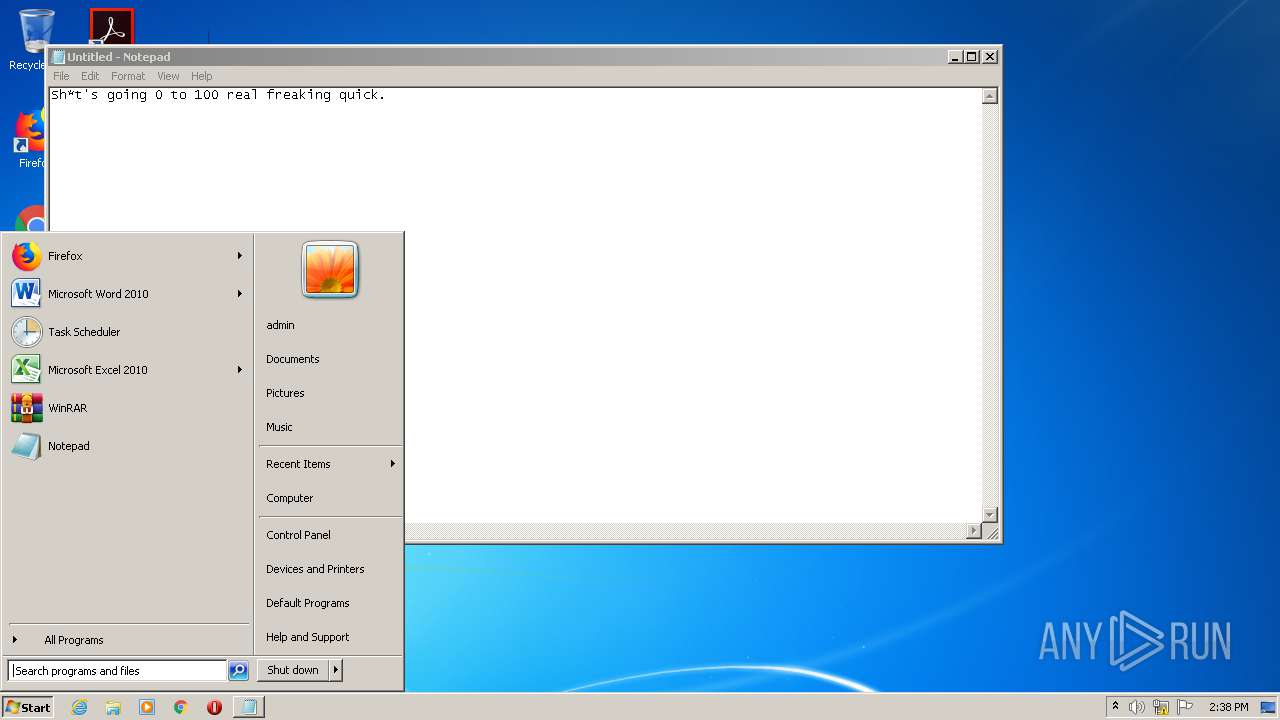Launch Microsoft Excel 2010 from Start menu

[127, 370]
